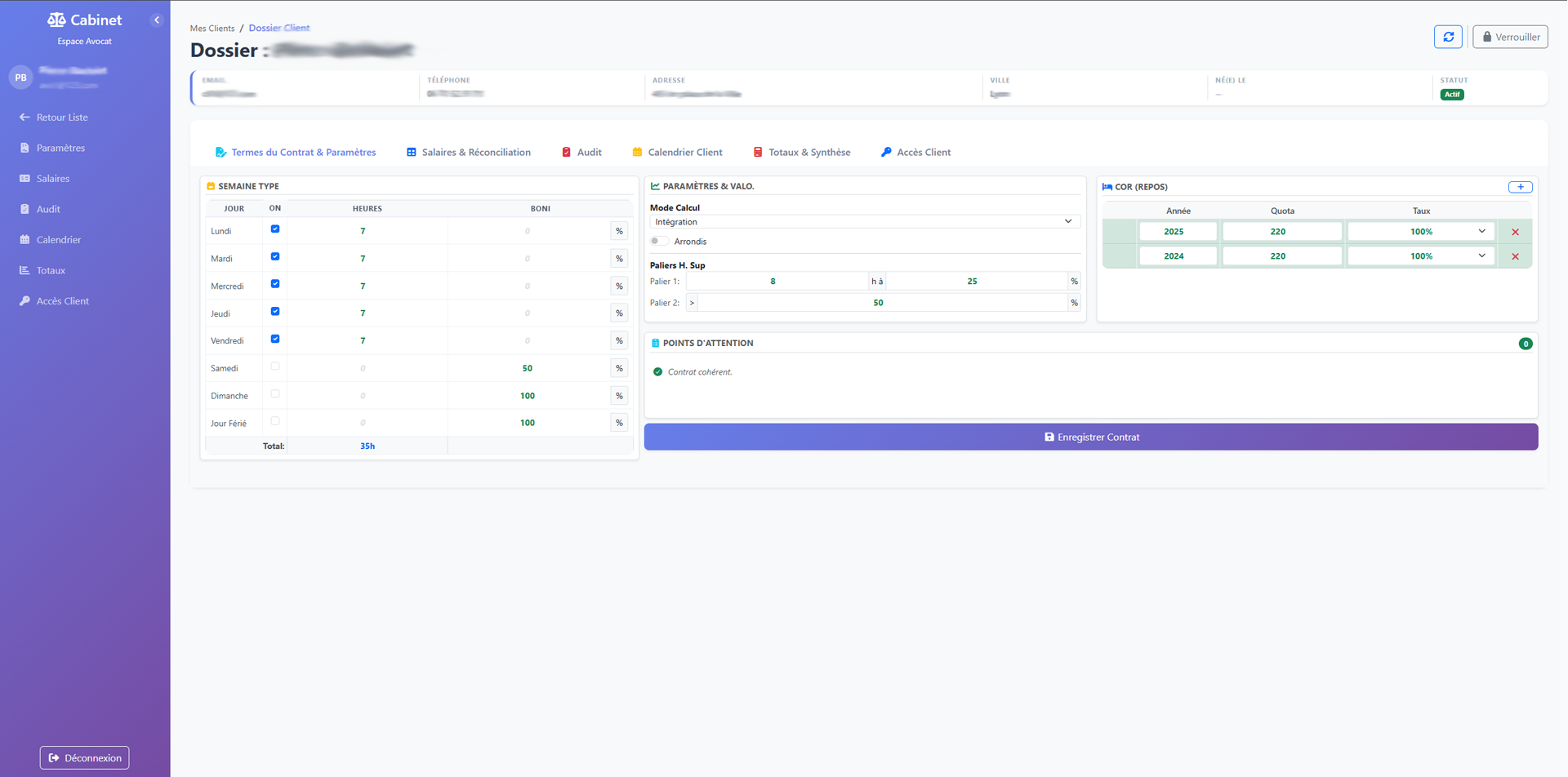Switch to Salaires & Réconciliation tab
The image size is (1568, 777).
click(469, 153)
